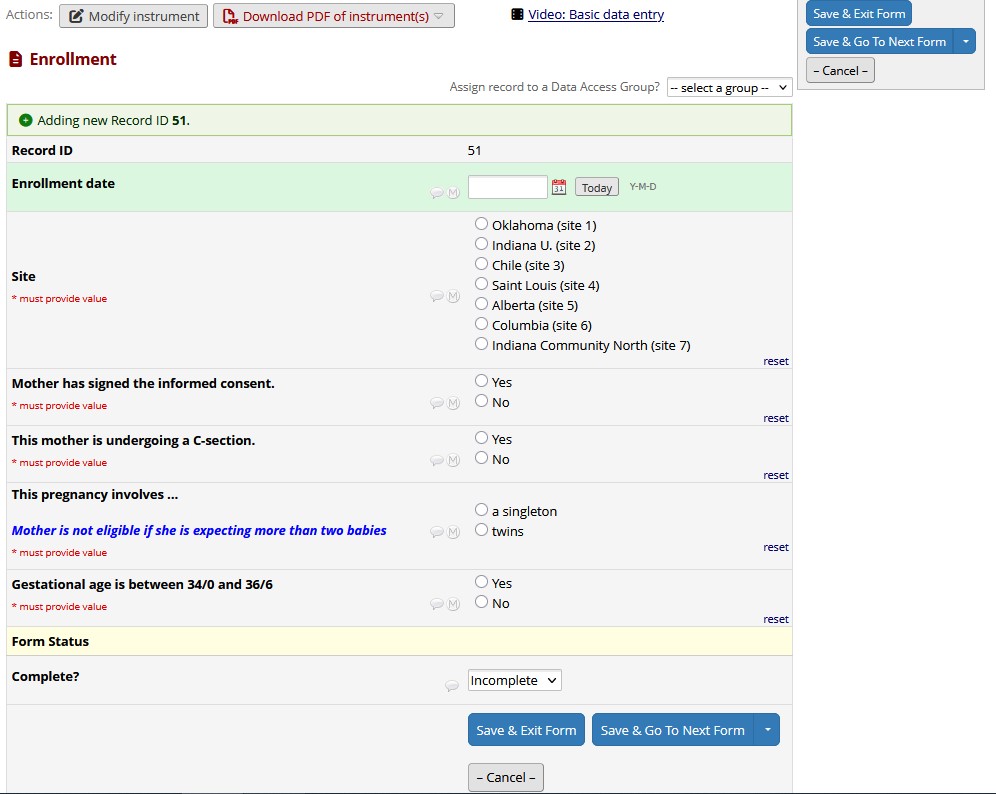Open Data Access Group select dropdown

coord(729,88)
